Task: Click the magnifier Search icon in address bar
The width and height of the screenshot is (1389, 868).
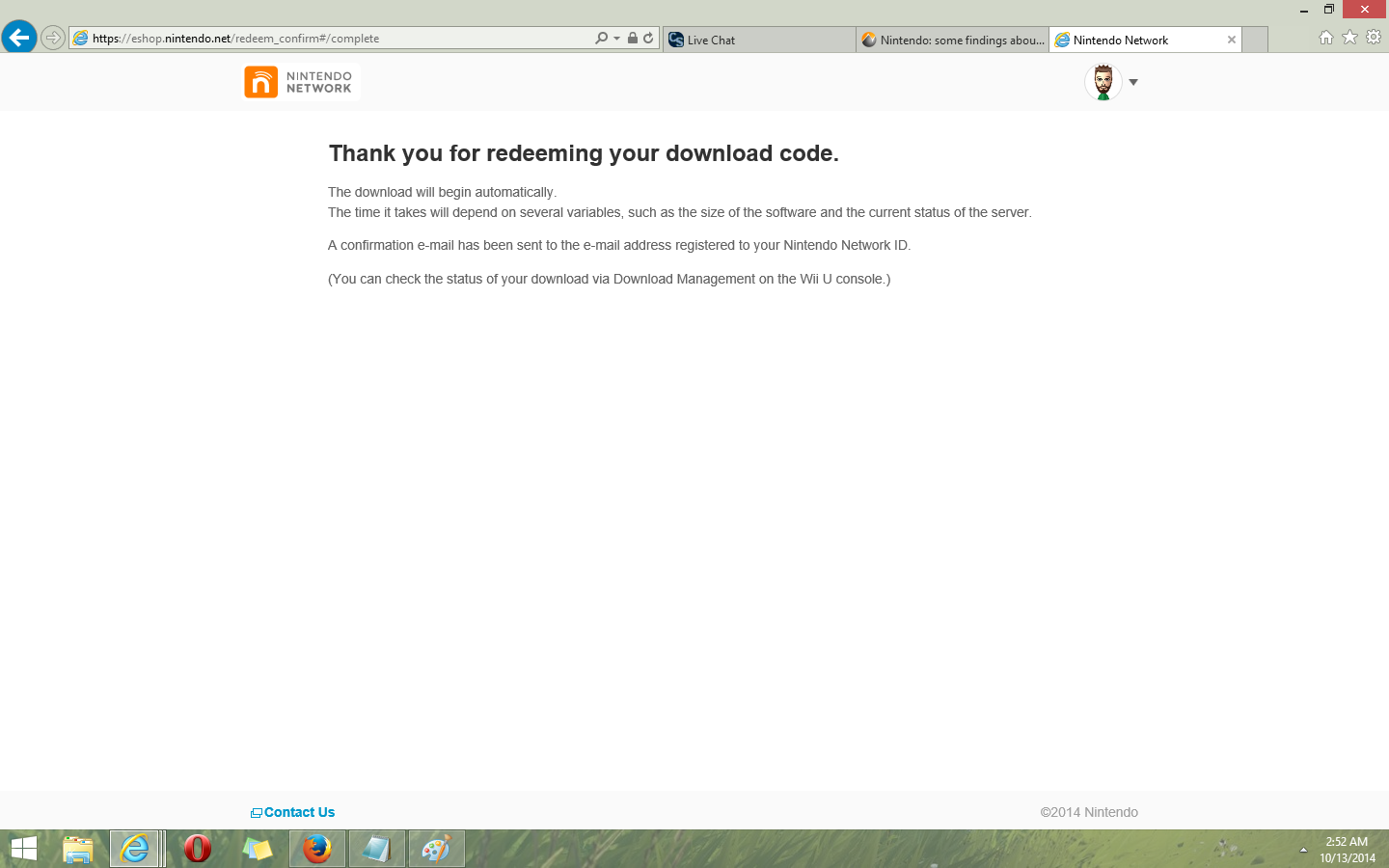Action: 601,39
